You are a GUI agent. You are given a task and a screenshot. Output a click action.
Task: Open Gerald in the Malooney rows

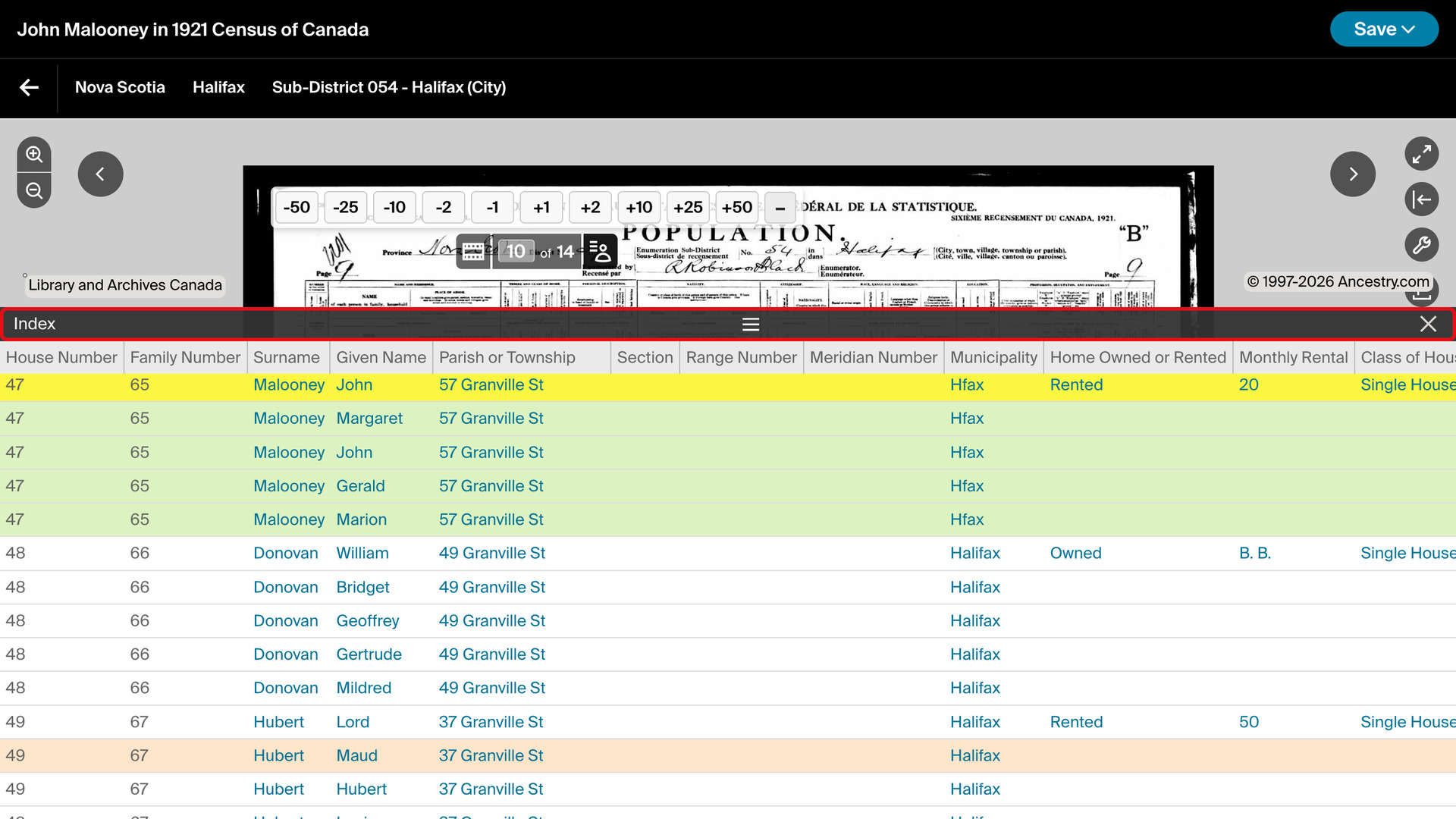tap(360, 486)
